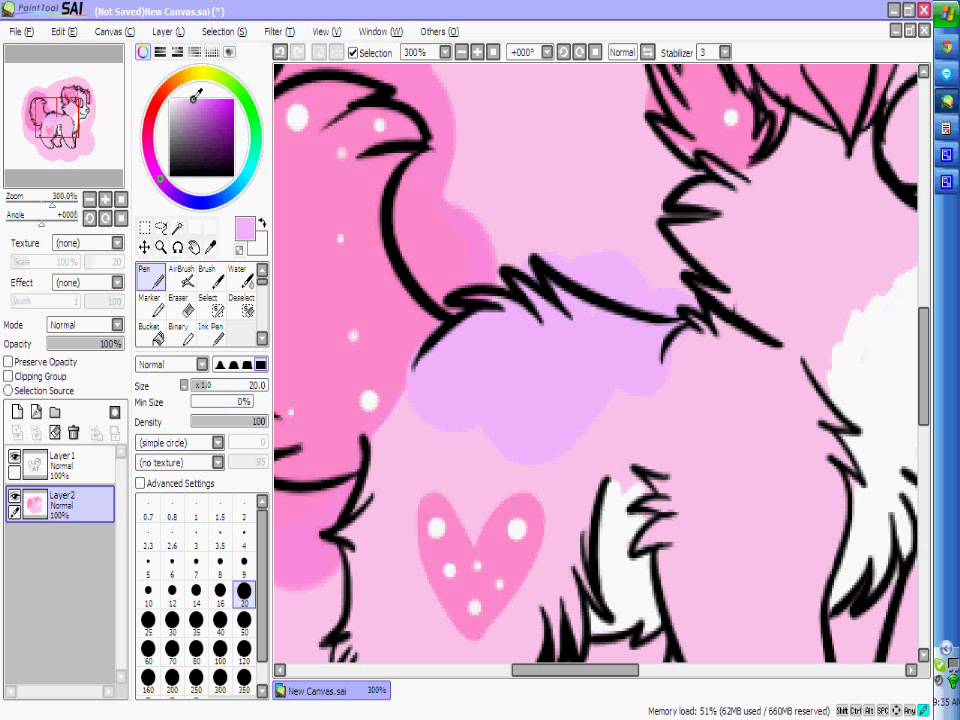Select brush size 100 preset
This screenshot has height=720, width=960.
tap(220, 652)
